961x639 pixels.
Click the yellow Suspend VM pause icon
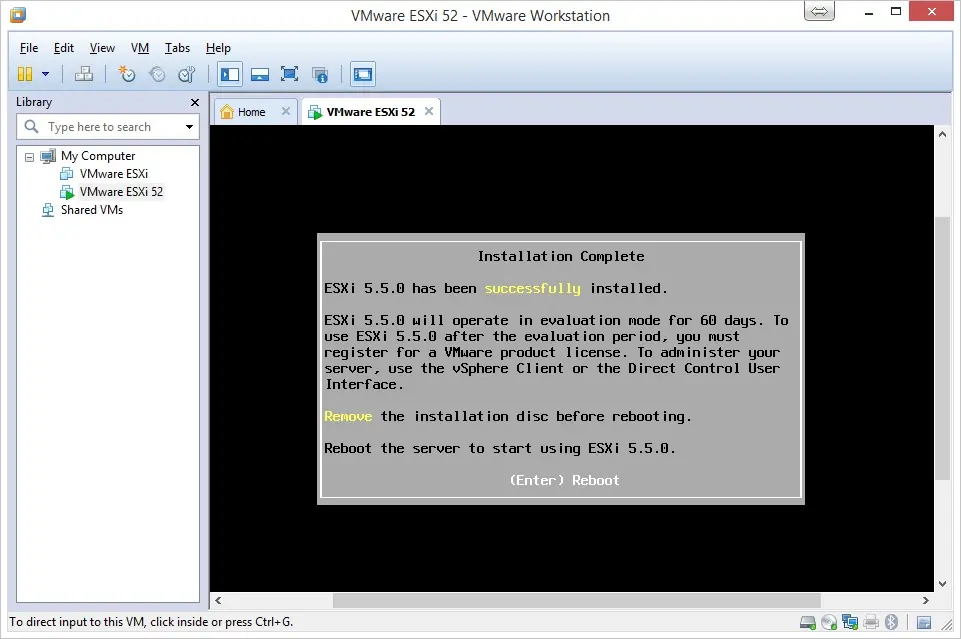click(x=25, y=74)
